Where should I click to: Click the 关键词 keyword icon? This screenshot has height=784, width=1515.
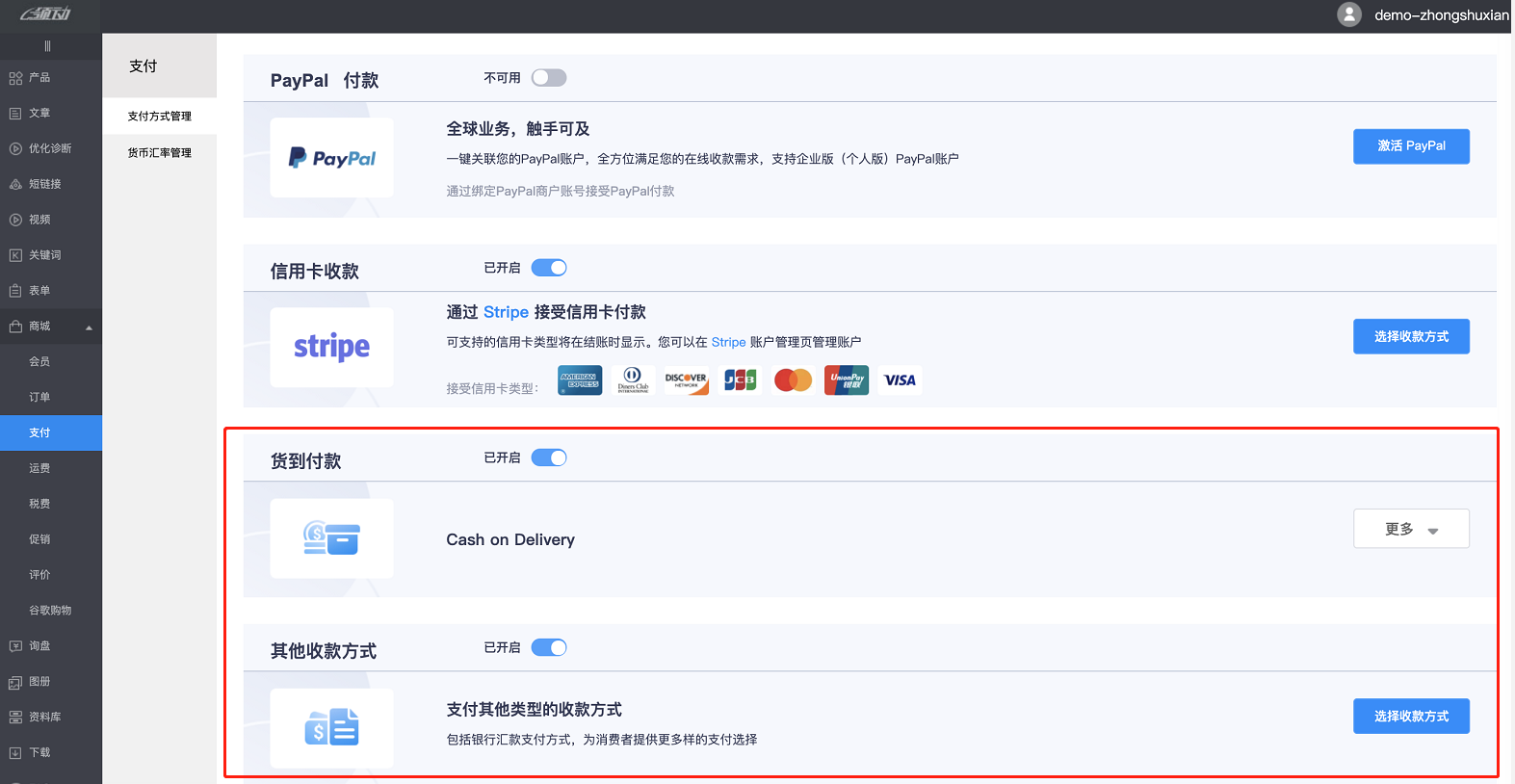coord(15,255)
